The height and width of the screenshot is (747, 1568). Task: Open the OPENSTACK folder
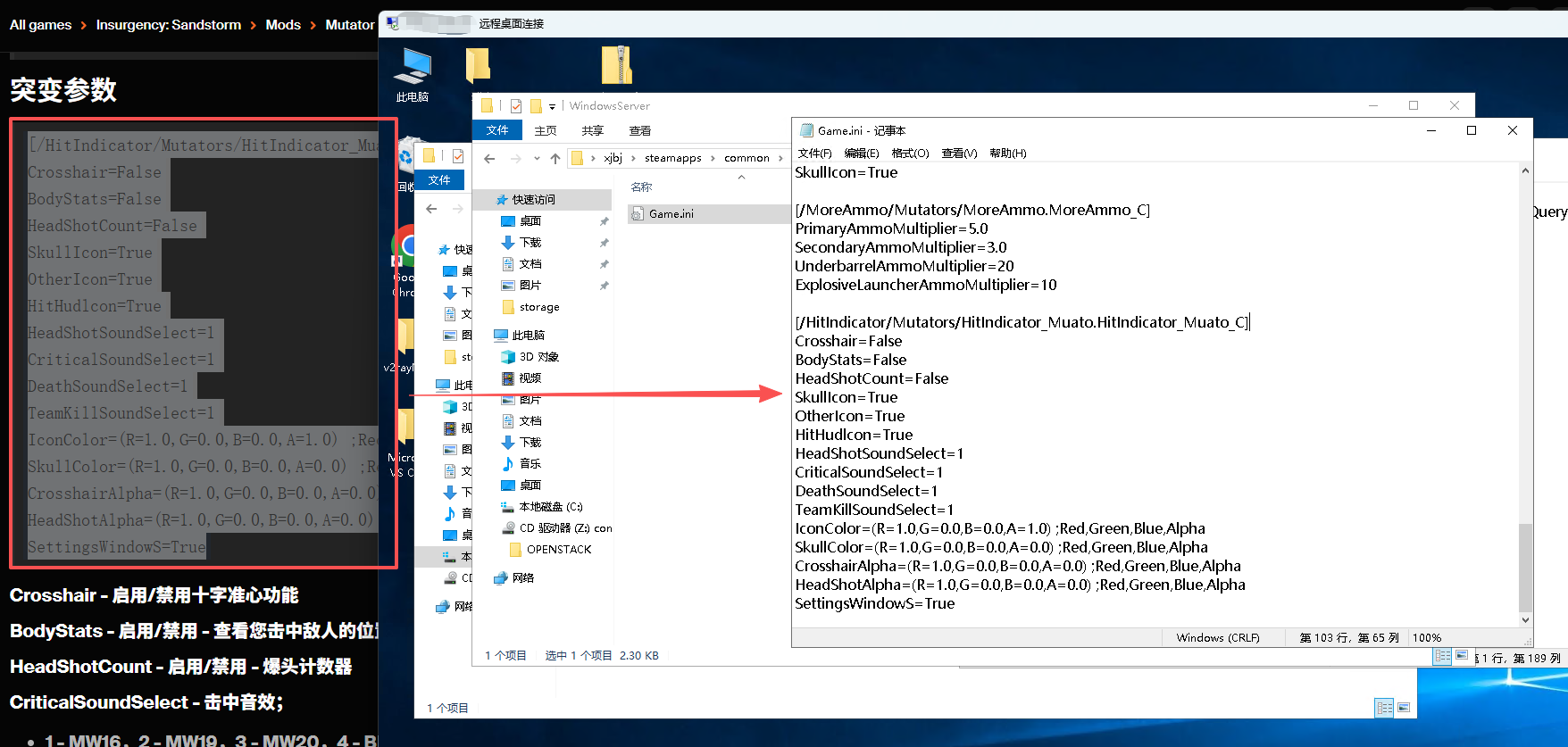point(558,550)
